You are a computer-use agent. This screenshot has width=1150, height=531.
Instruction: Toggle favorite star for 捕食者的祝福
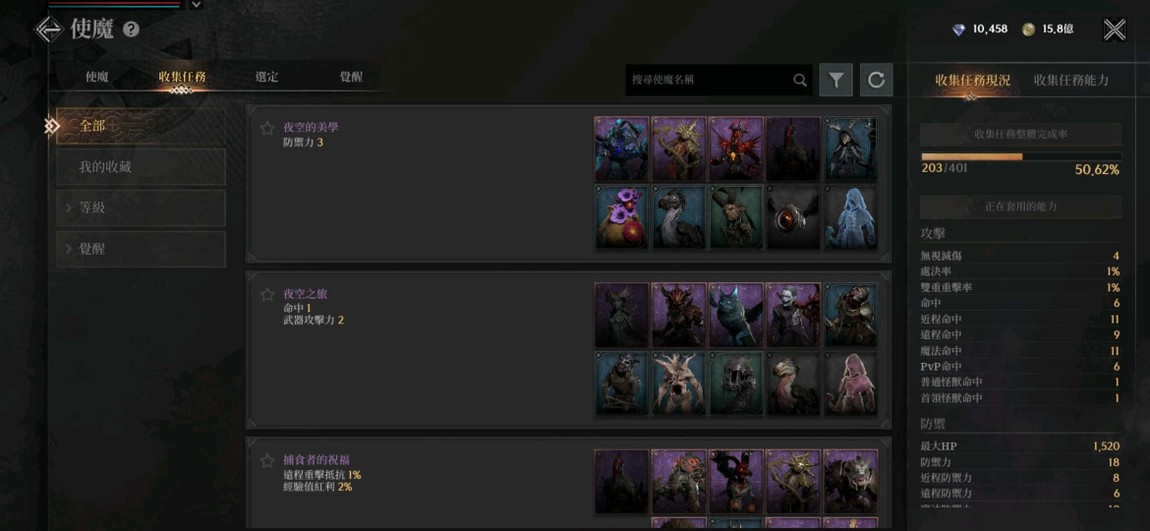point(267,461)
